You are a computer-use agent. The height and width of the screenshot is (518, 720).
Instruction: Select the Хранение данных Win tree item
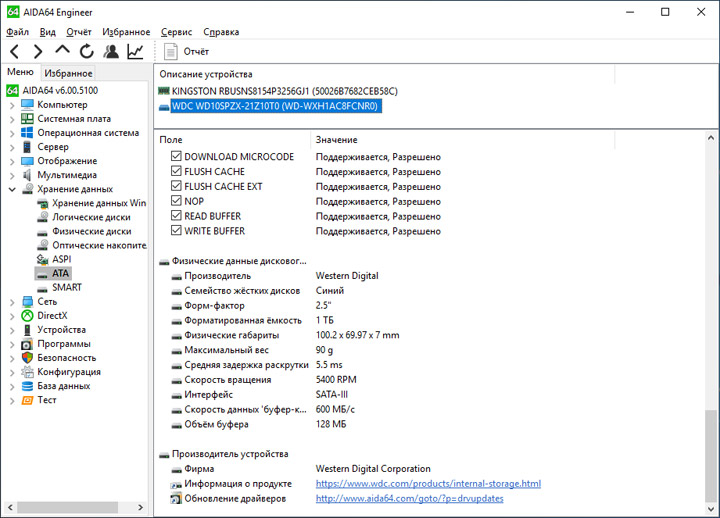[99, 203]
